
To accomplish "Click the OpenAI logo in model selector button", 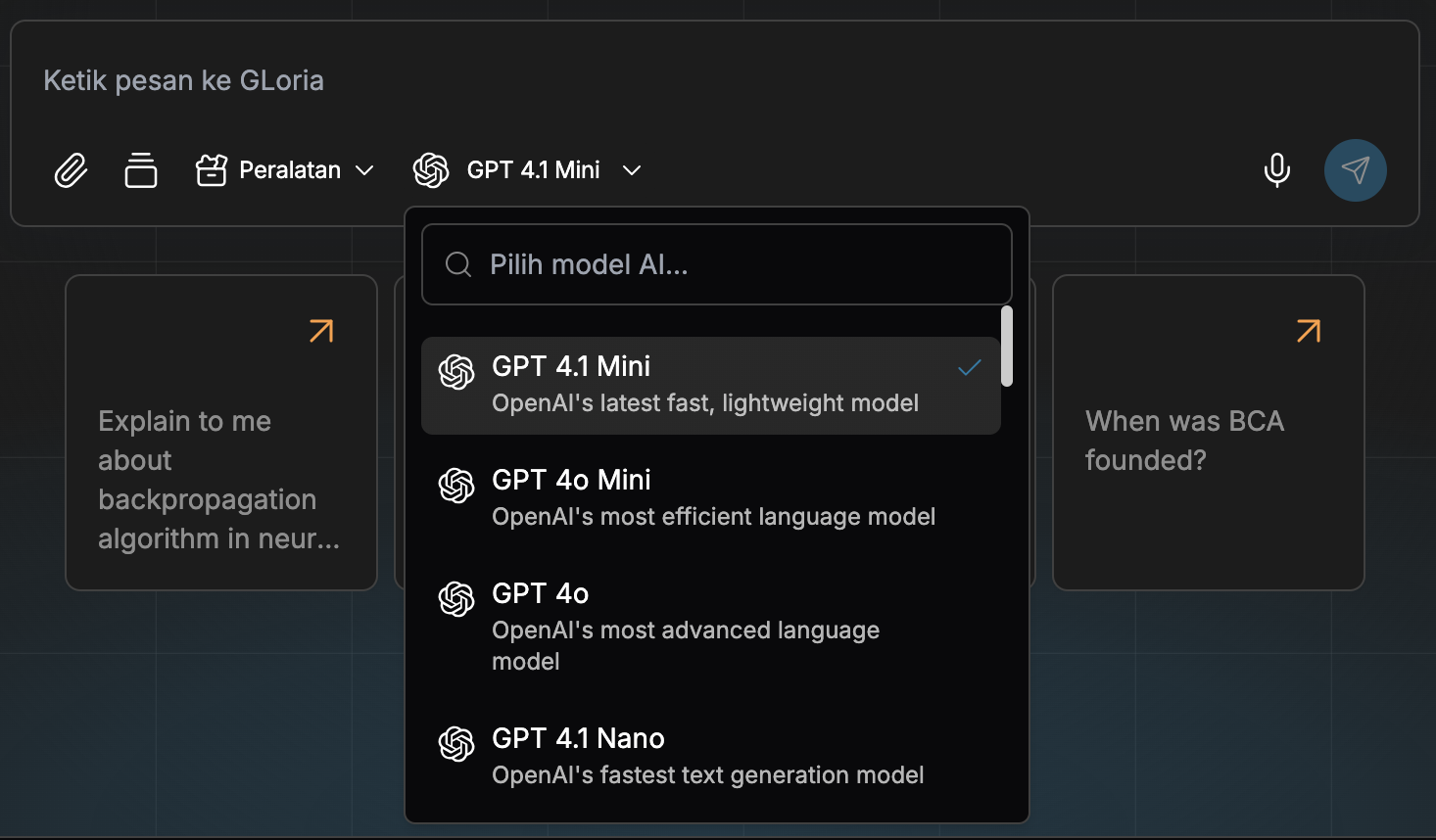I will [431, 170].
